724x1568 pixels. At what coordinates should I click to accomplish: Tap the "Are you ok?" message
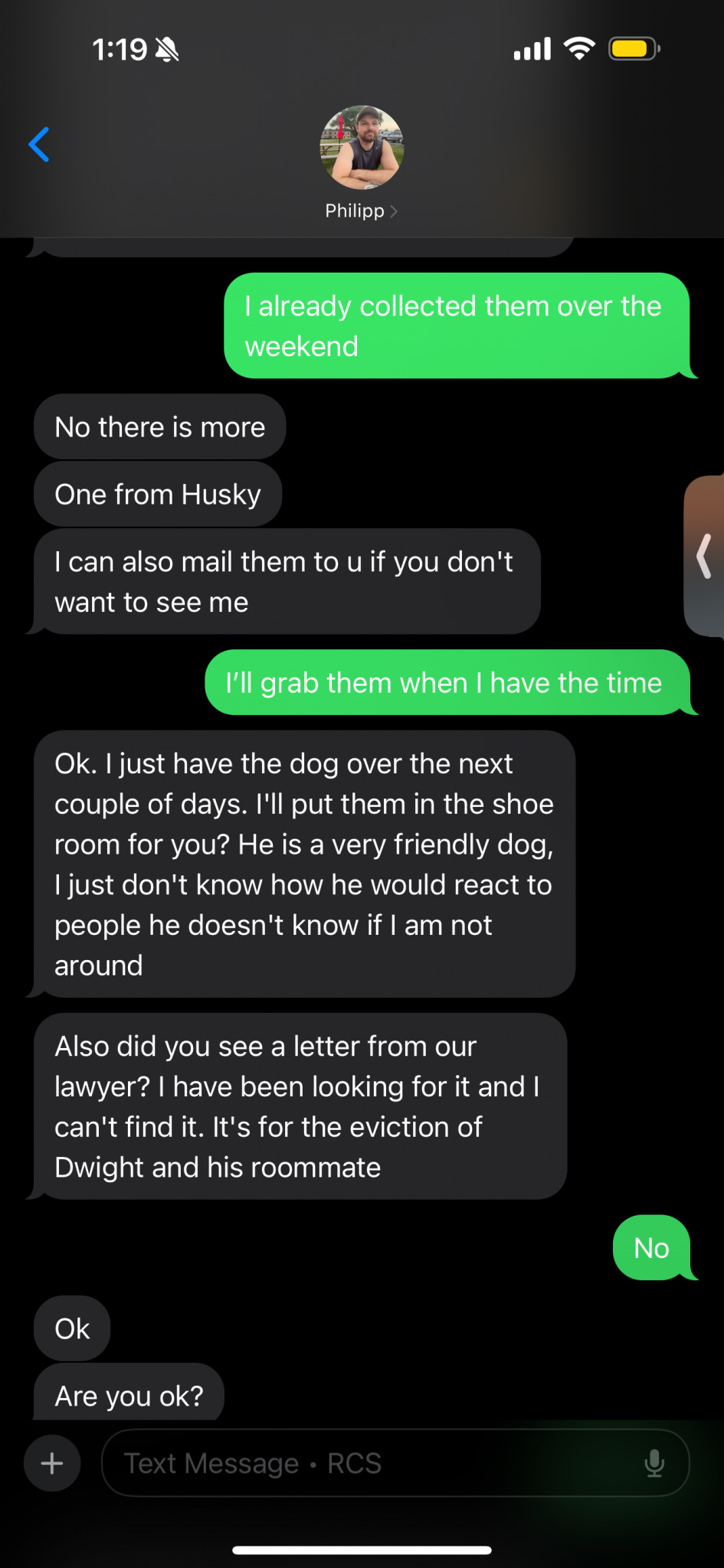(x=129, y=1393)
